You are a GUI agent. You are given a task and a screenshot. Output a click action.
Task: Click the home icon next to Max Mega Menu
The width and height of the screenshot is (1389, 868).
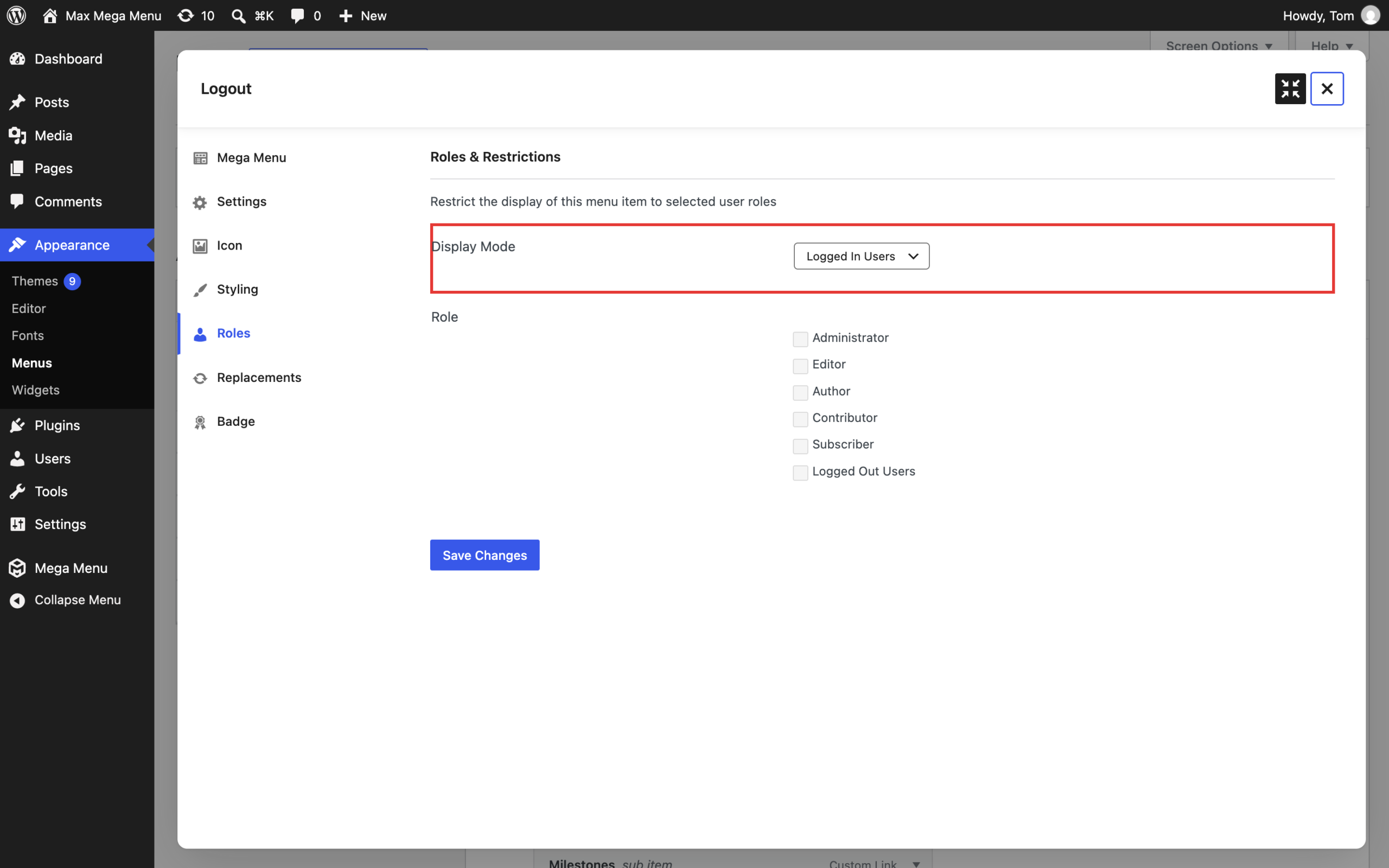click(x=50, y=16)
